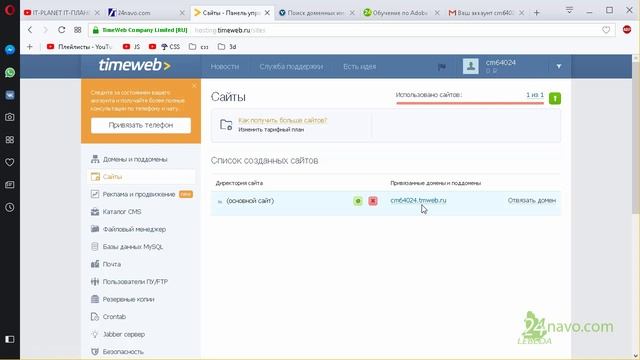Switch to Обучение по Adobe tab
Viewport: 640px width, 360px height.
click(401, 13)
